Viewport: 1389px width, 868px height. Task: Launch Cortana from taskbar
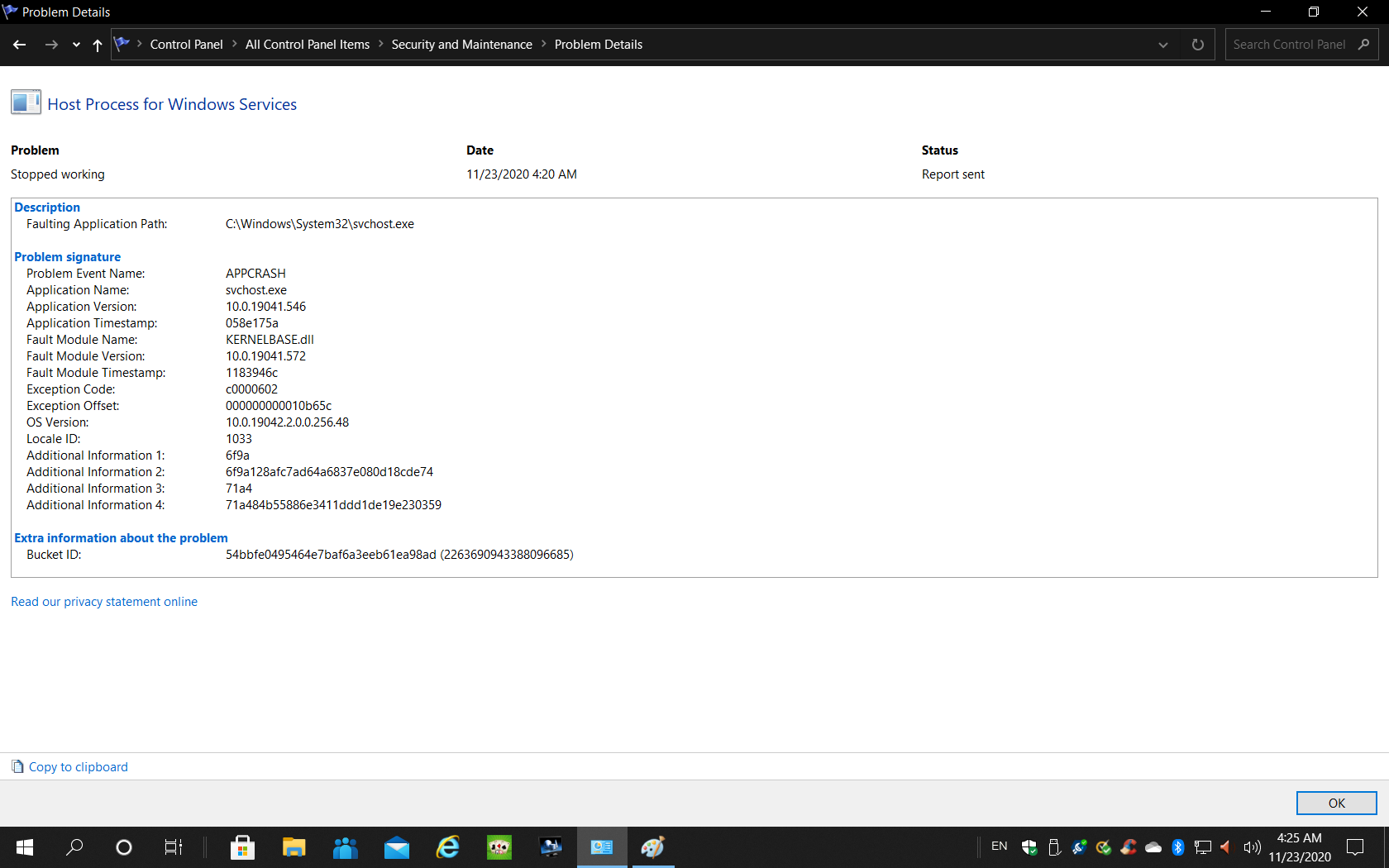[x=124, y=847]
